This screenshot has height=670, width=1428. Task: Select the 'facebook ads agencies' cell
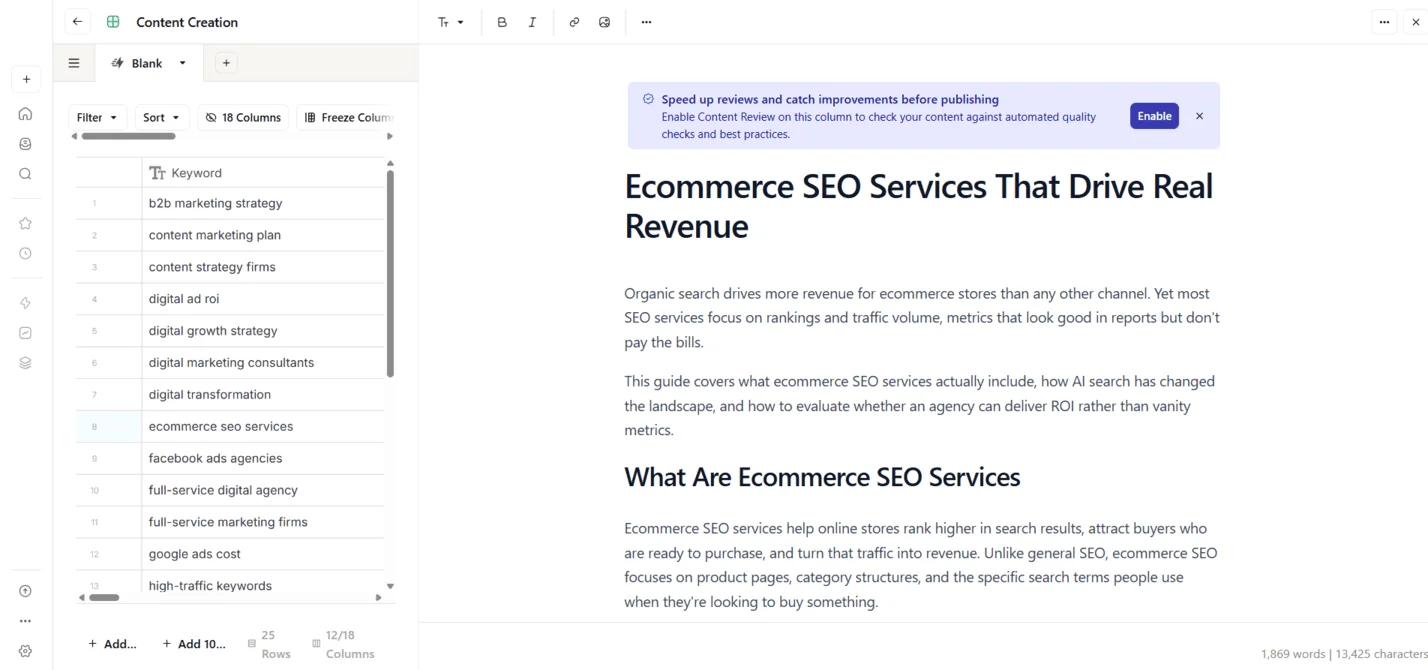pos(263,459)
